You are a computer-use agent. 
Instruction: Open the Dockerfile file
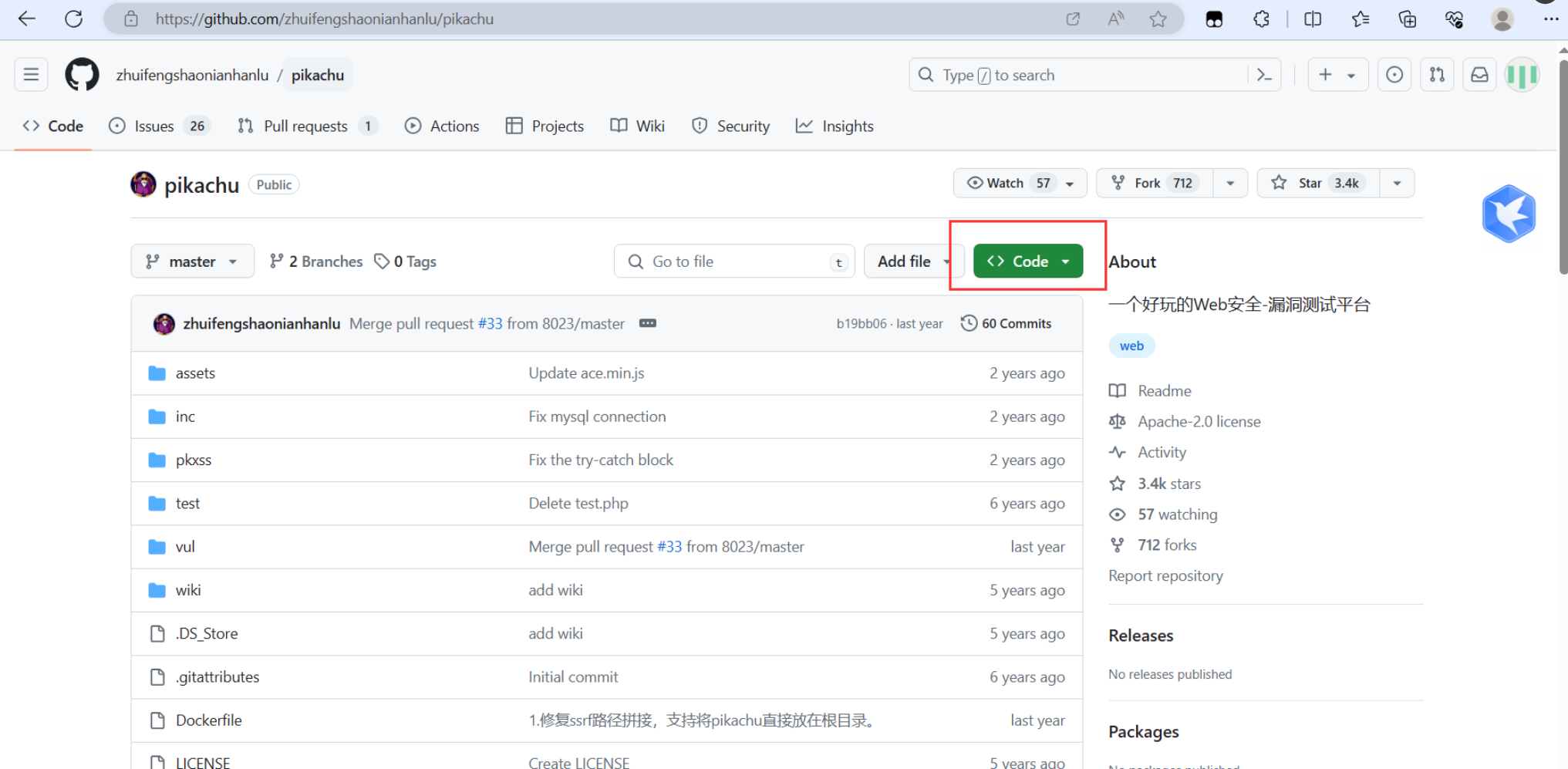tap(208, 720)
